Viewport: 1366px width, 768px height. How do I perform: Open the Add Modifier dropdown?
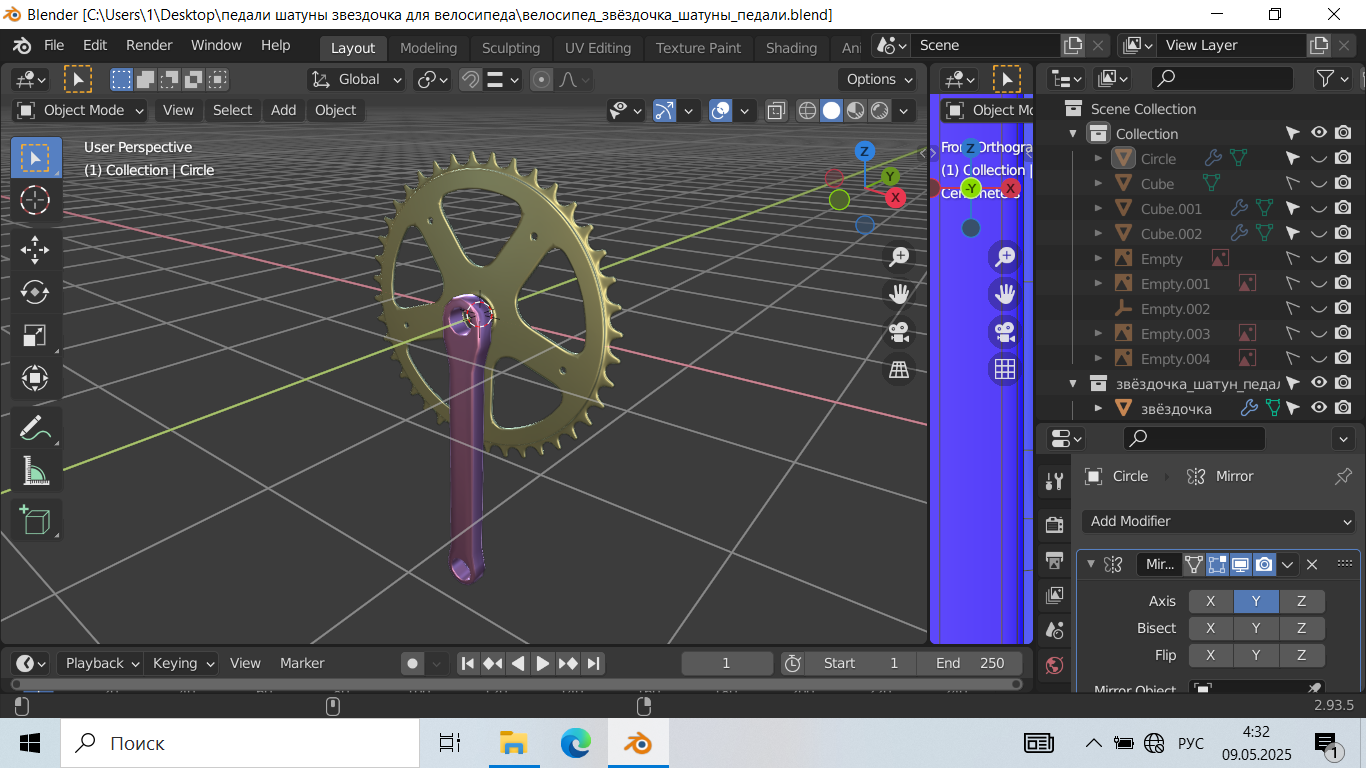coord(1218,521)
